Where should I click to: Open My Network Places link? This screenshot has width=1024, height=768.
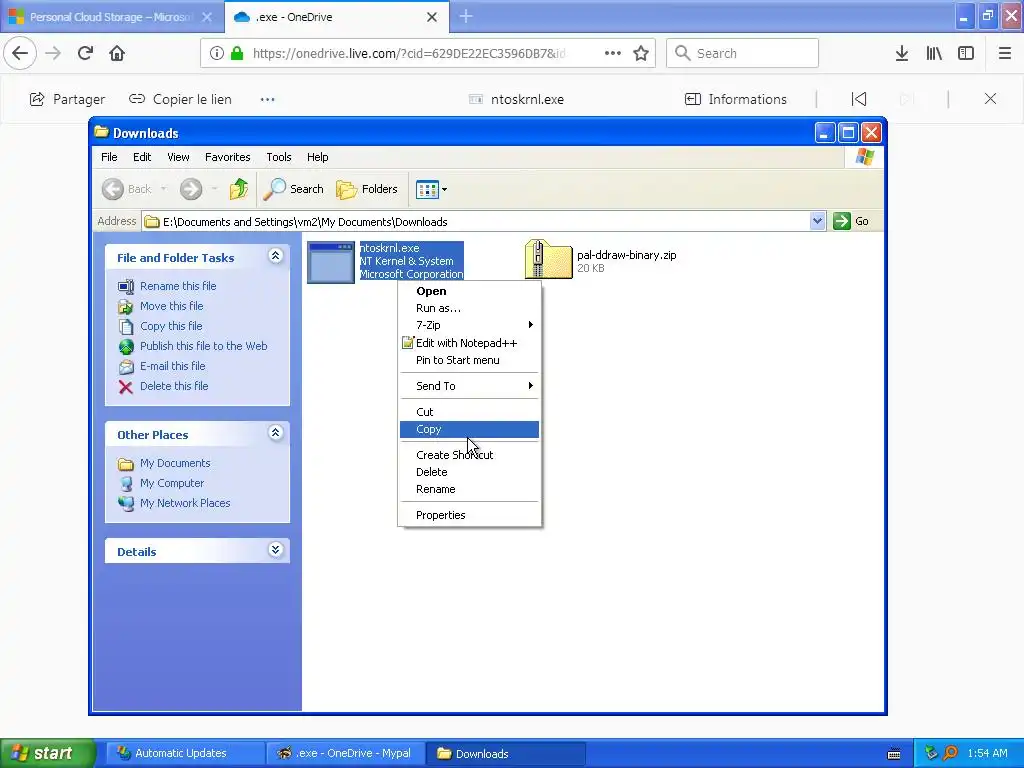tap(185, 503)
